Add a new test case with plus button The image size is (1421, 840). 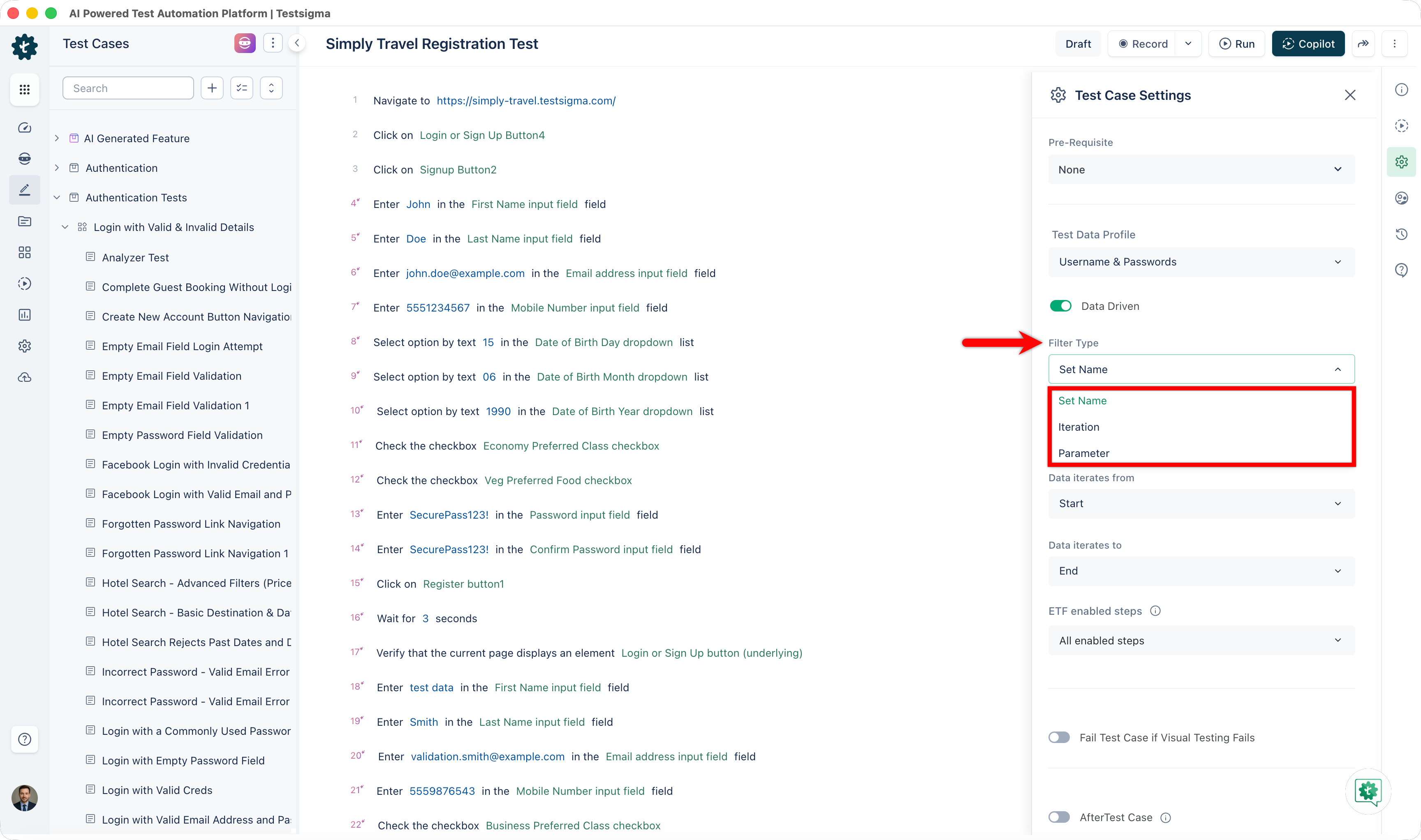pyautogui.click(x=212, y=88)
